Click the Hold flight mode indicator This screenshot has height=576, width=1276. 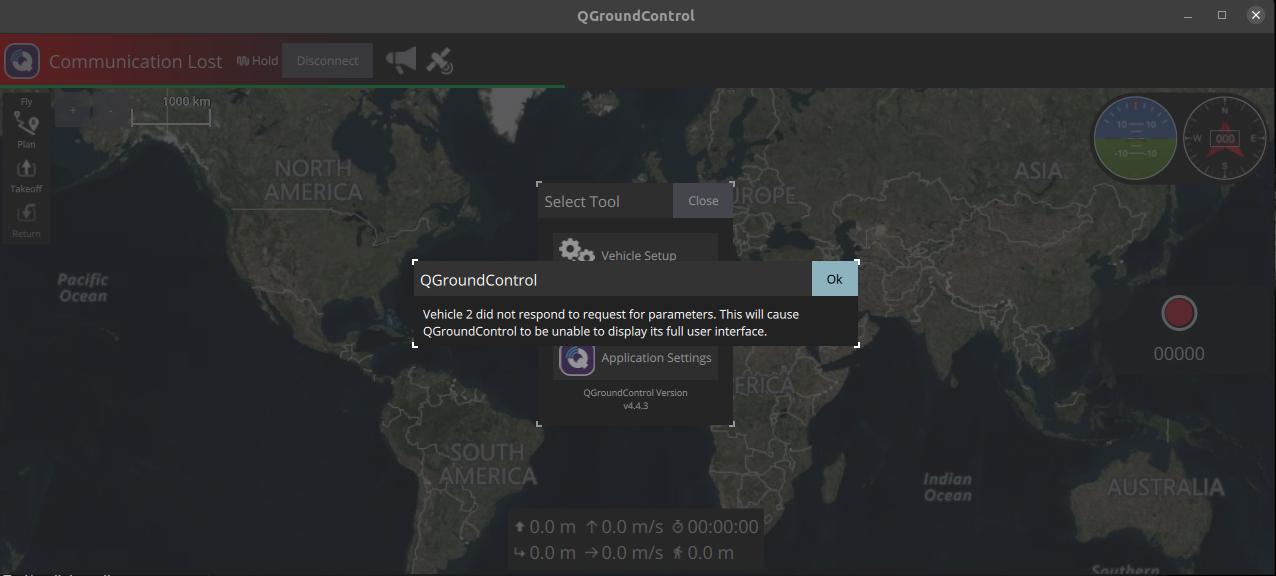click(258, 61)
